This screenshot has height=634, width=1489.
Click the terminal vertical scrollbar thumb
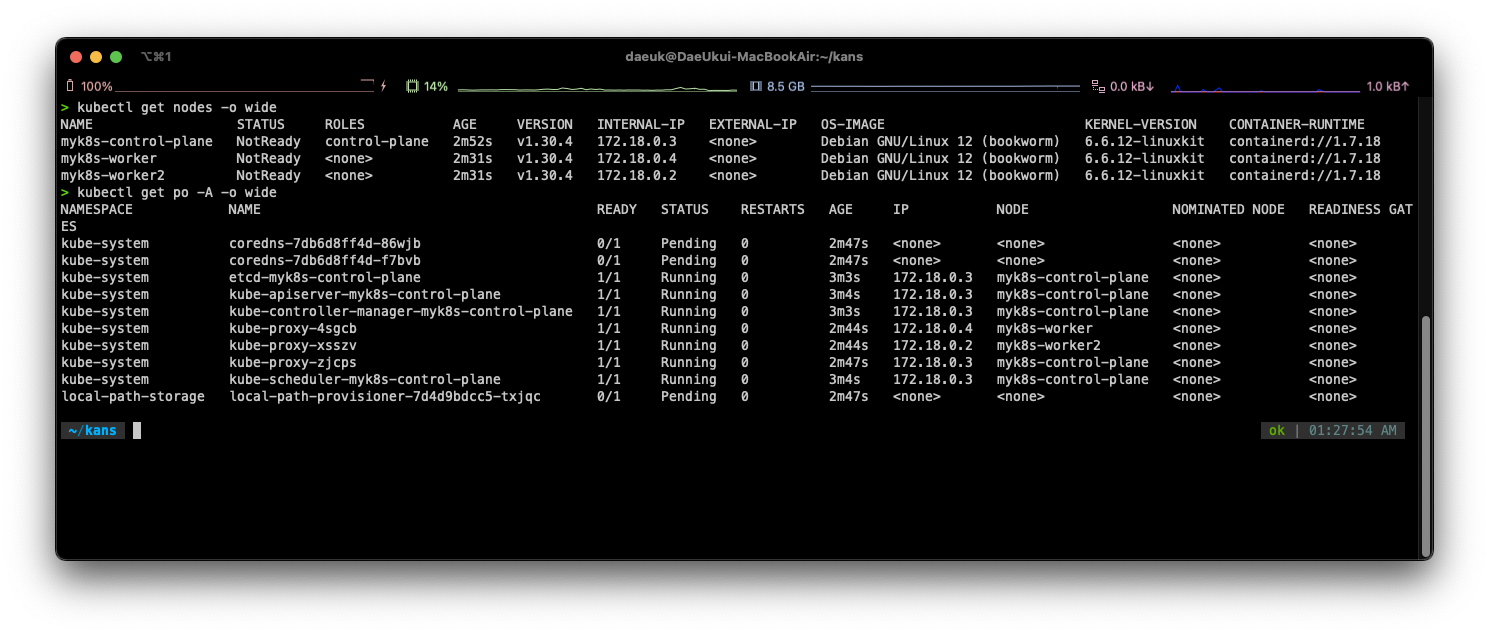click(x=1425, y=435)
